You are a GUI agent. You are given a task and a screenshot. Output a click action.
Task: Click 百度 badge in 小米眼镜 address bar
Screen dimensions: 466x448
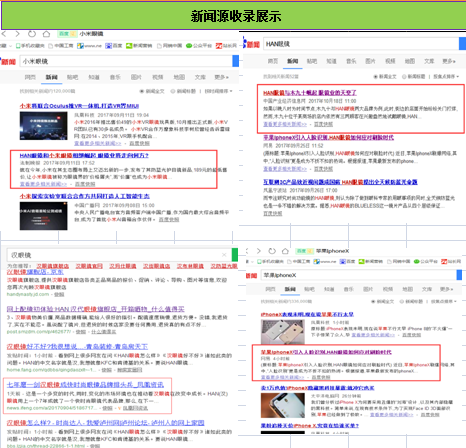point(67,34)
